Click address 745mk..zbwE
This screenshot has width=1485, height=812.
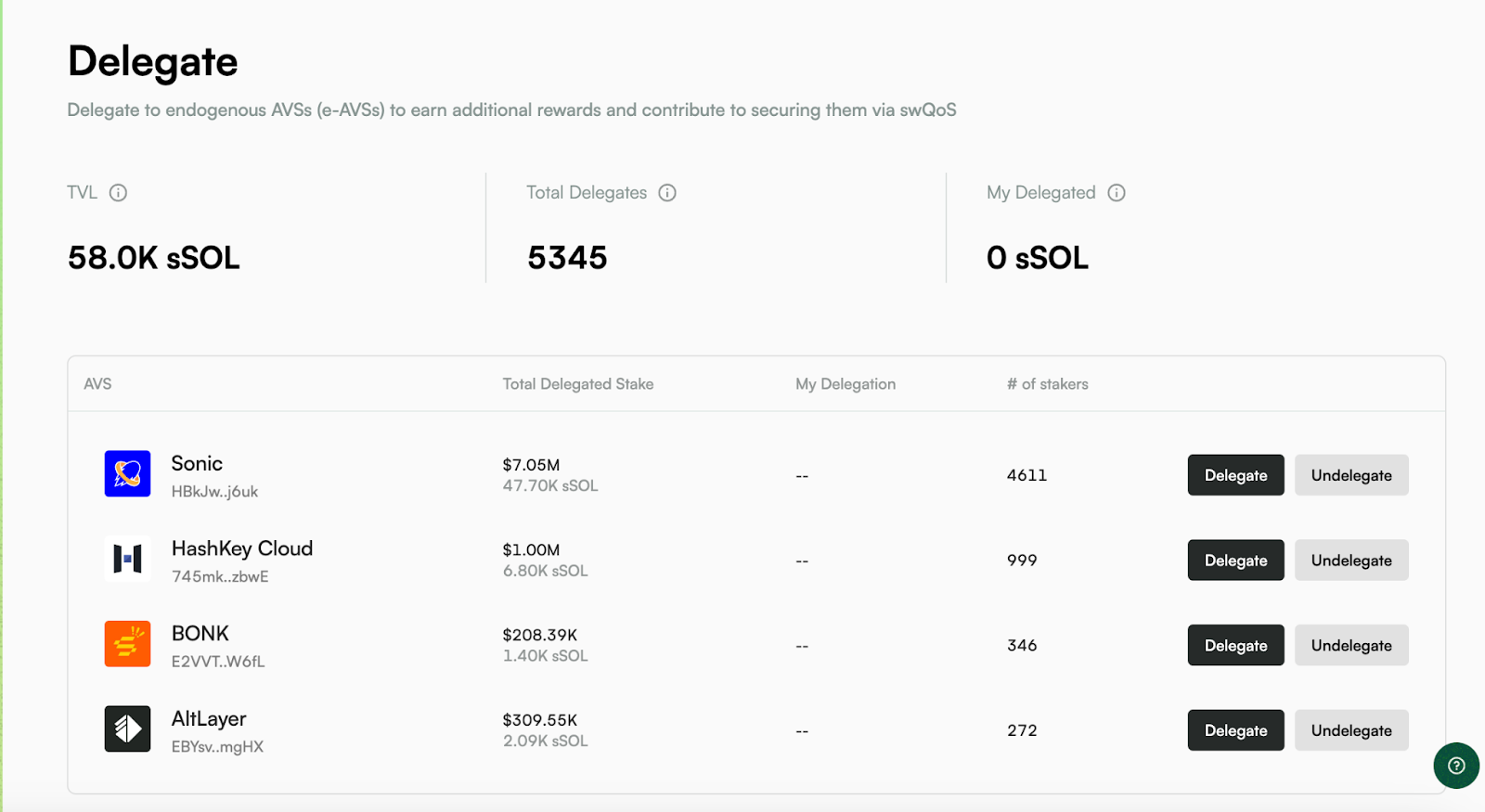click(220, 576)
